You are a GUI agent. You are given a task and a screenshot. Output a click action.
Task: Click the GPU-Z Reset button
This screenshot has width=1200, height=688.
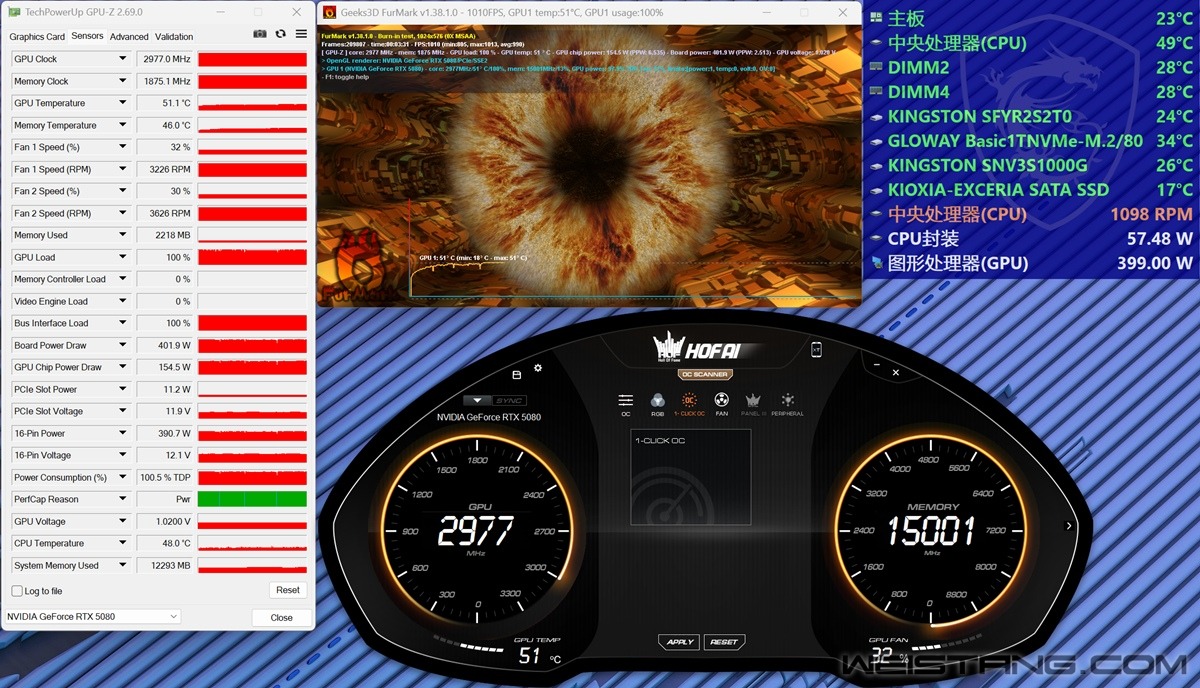coord(288,590)
